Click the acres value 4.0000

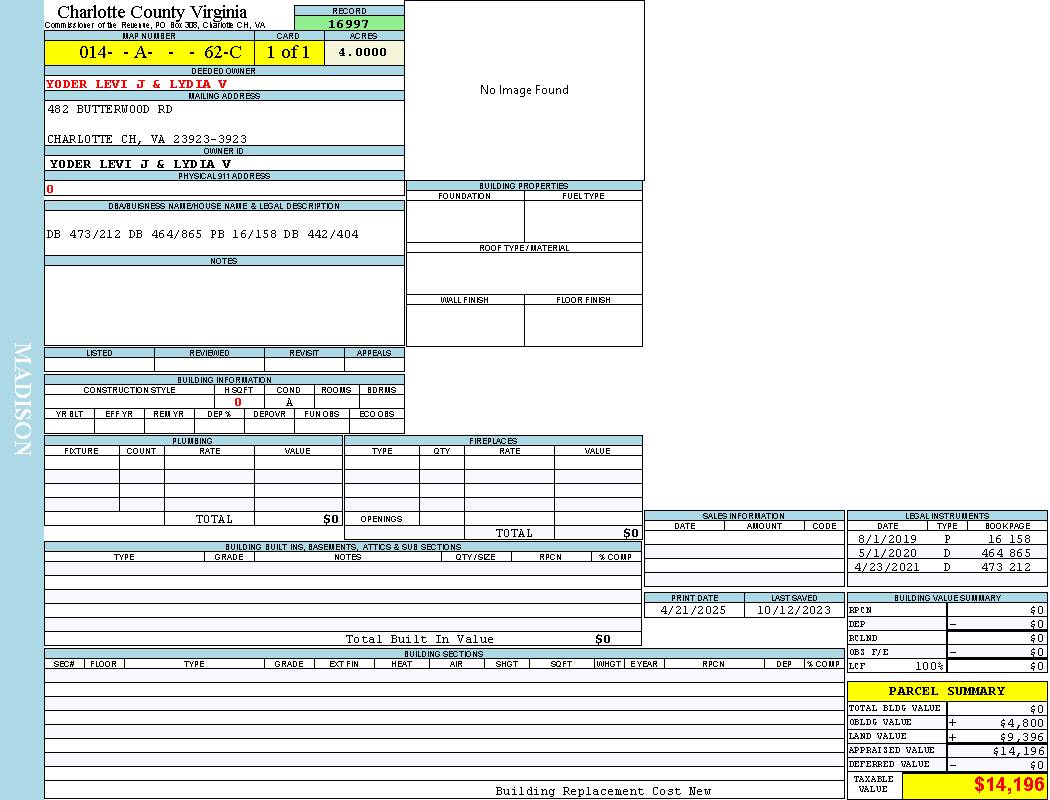coord(363,52)
